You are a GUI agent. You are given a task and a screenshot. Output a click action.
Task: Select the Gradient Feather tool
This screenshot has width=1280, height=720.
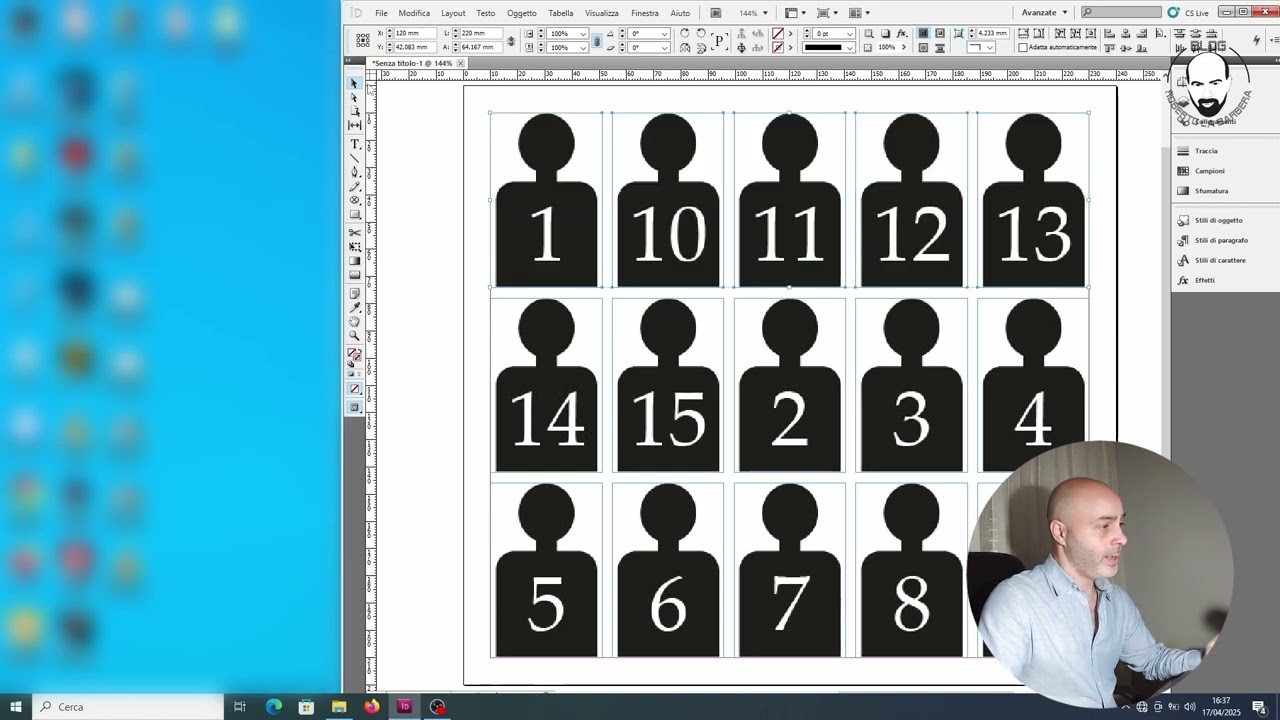click(x=354, y=275)
